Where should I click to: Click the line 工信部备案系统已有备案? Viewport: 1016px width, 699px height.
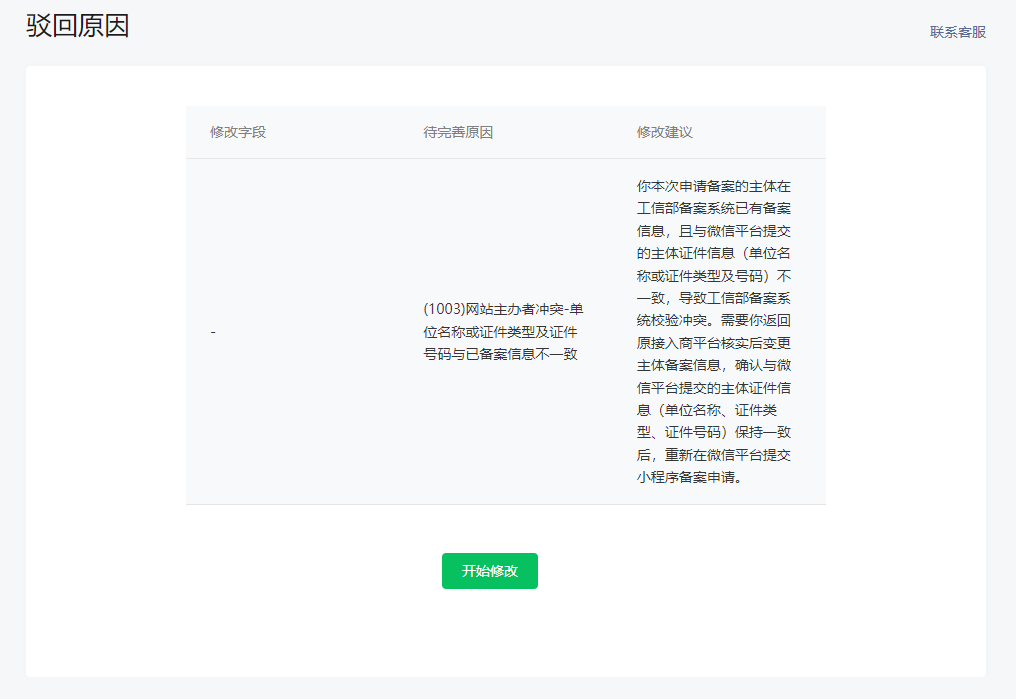(x=713, y=209)
